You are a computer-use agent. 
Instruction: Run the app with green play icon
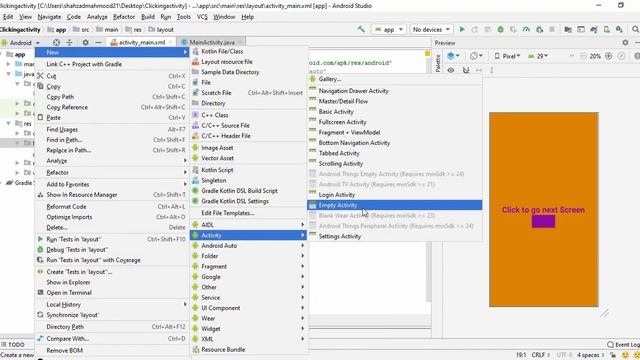coord(462,29)
